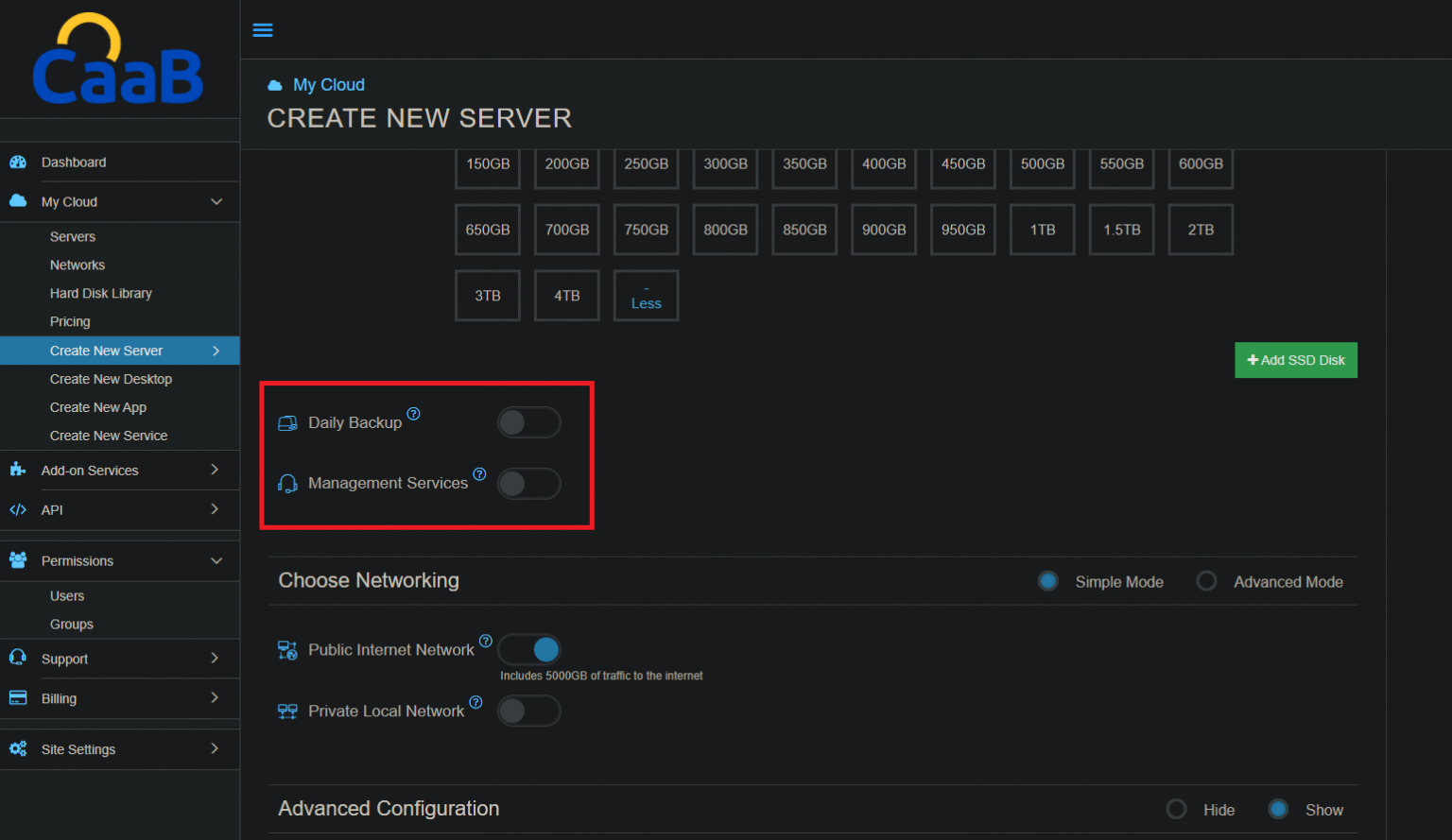
Task: Click the API code brackets icon
Action: pos(18,509)
